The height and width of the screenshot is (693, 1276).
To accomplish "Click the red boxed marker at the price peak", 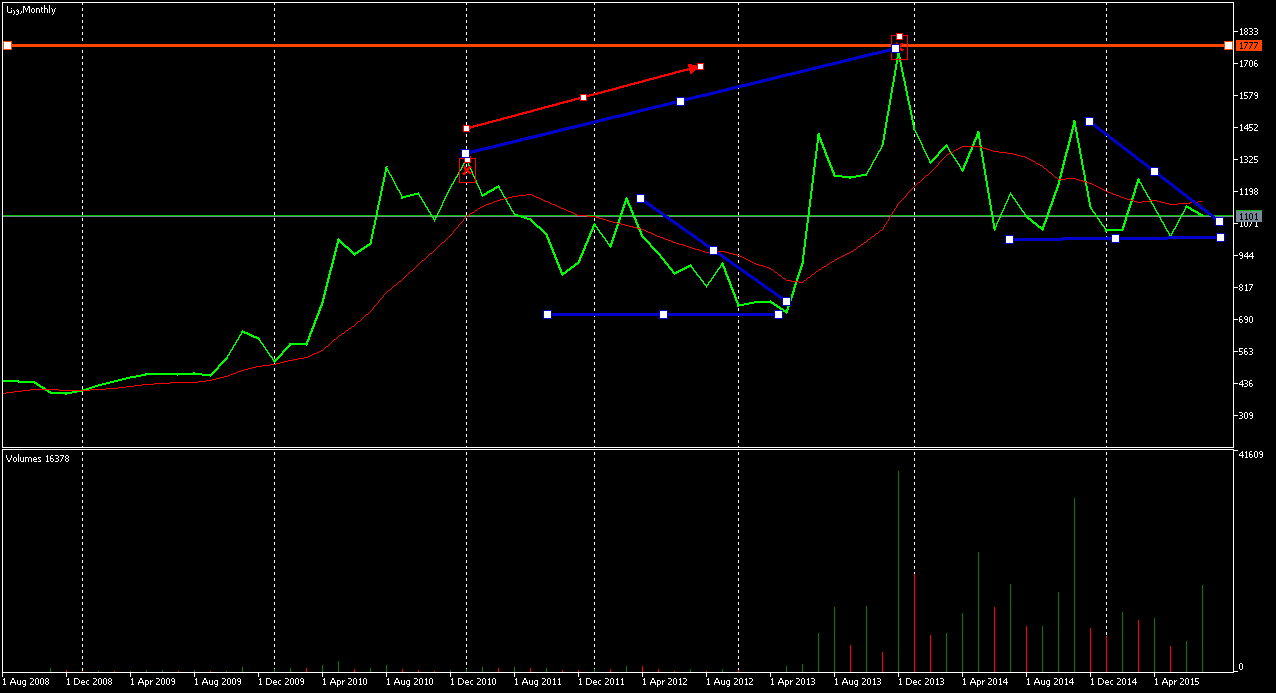I will click(899, 38).
